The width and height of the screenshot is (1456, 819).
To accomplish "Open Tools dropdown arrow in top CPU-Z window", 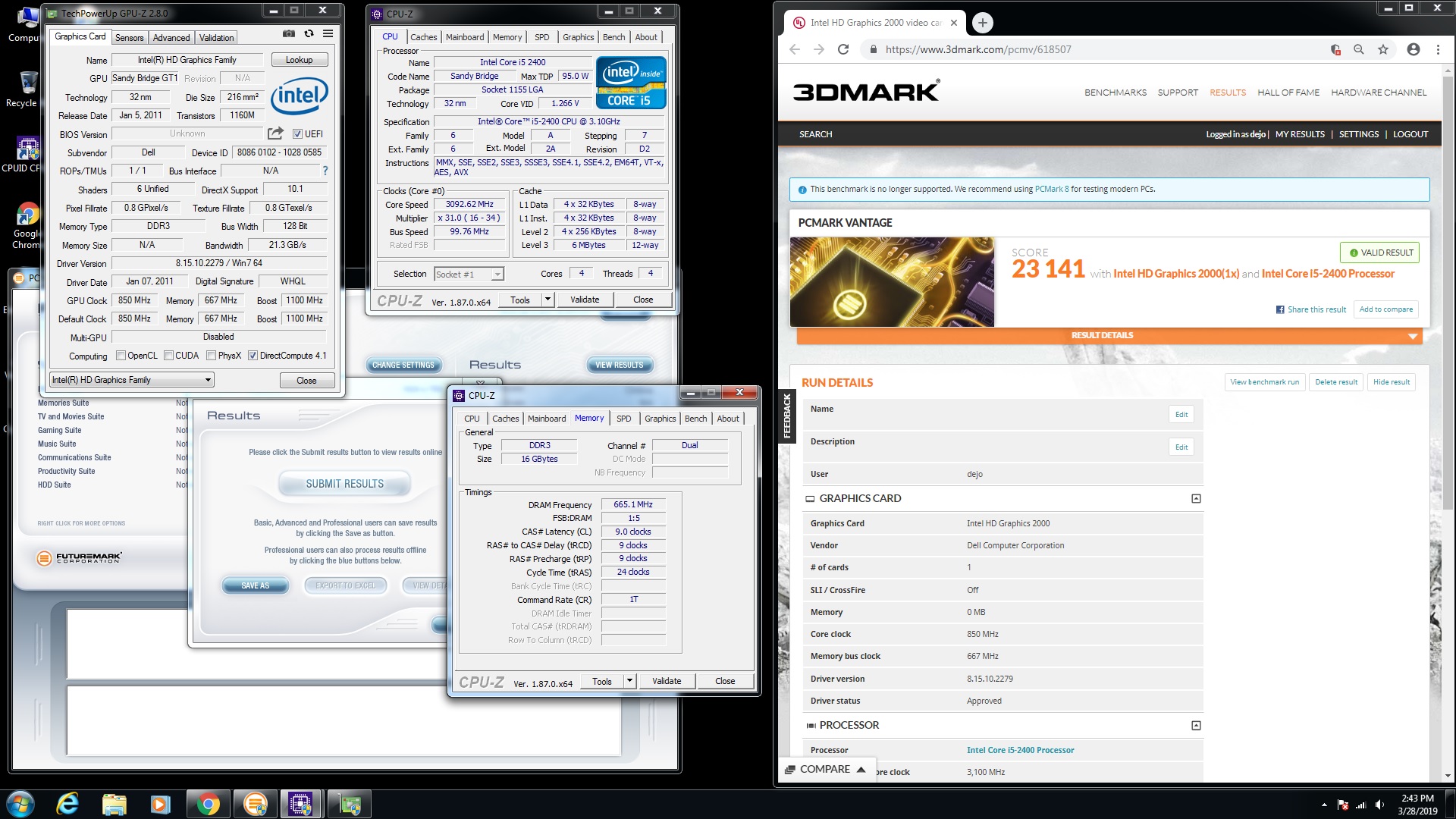I will [548, 300].
